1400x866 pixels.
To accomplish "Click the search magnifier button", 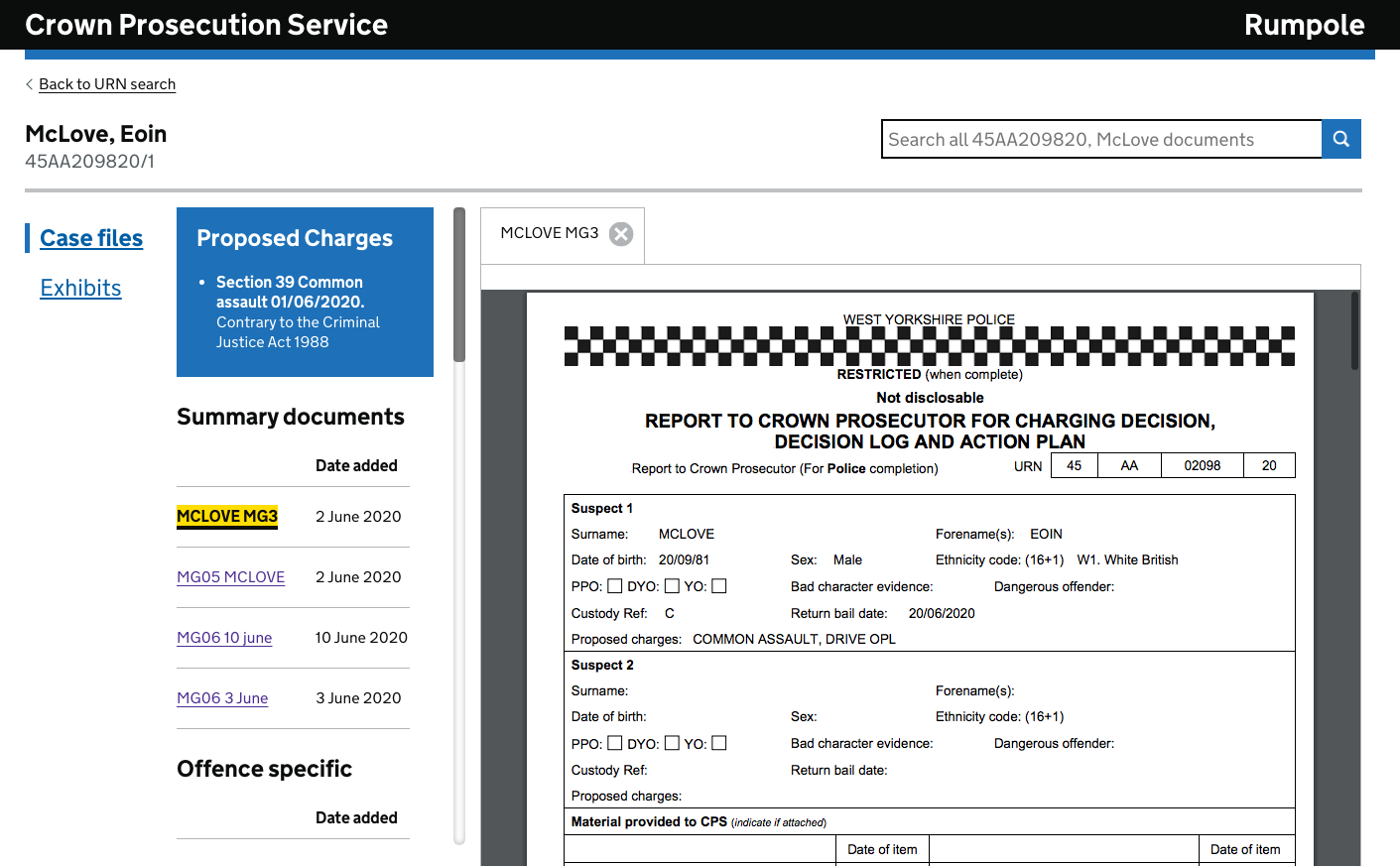I will pyautogui.click(x=1340, y=139).
